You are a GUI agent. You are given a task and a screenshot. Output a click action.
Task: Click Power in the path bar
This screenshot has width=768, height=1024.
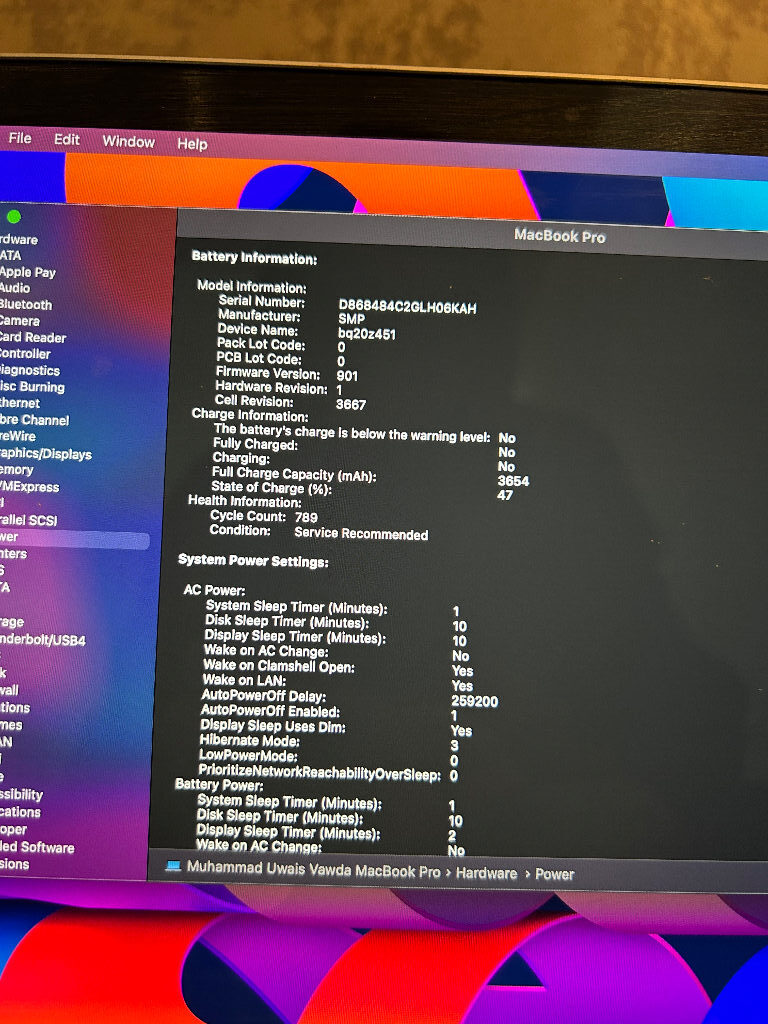(x=554, y=874)
